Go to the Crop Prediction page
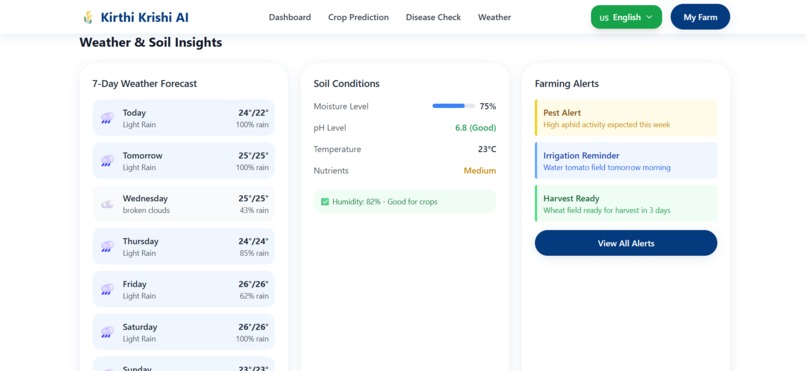806x371 pixels. point(358,17)
